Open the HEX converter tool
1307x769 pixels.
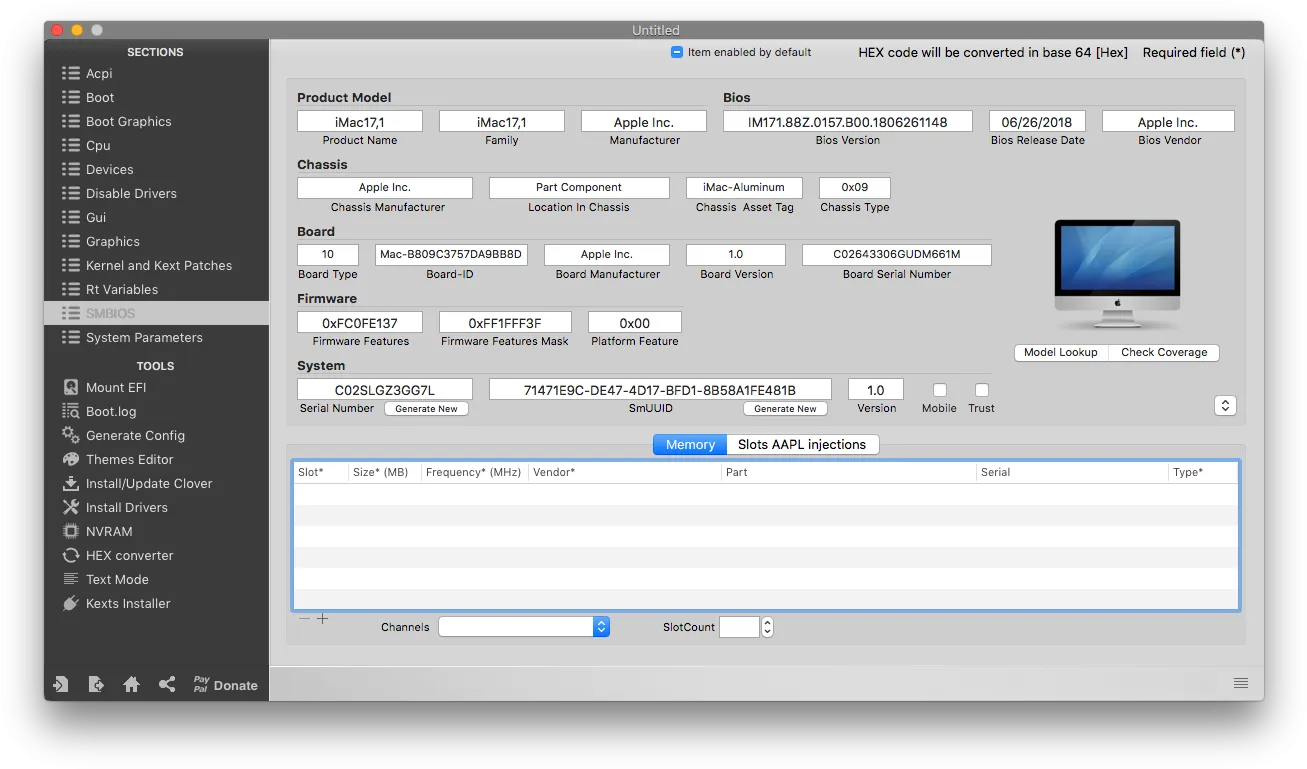[118, 555]
